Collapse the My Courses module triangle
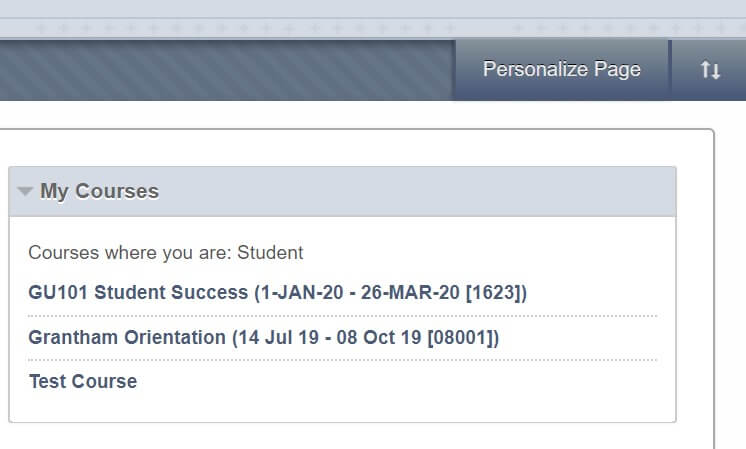 click(x=25, y=191)
